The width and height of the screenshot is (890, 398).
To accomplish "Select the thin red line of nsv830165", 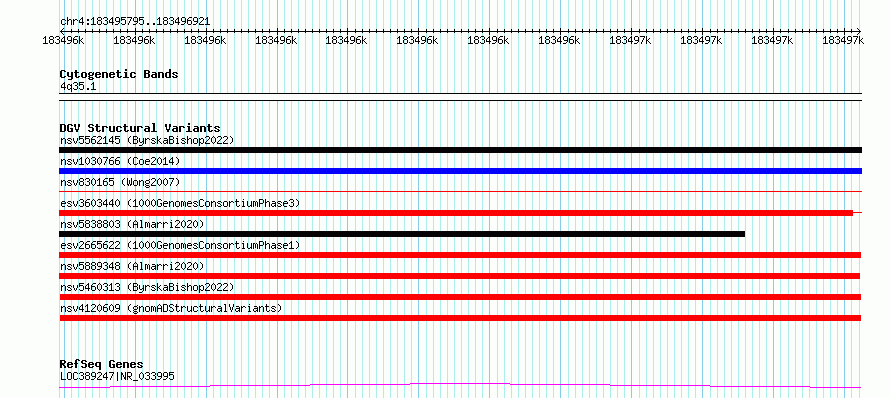I will pos(460,191).
